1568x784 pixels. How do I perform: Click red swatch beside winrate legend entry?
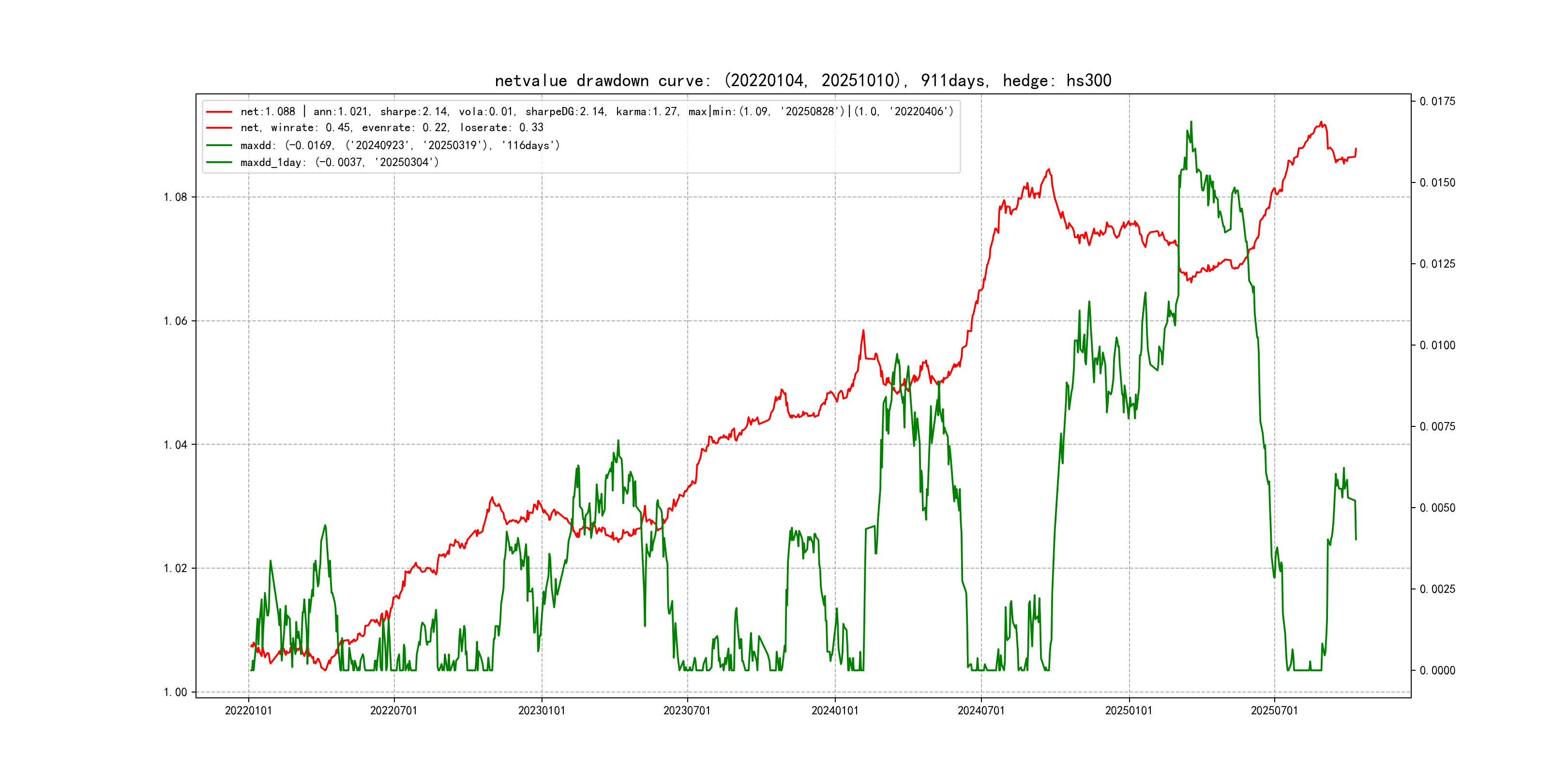point(219,128)
